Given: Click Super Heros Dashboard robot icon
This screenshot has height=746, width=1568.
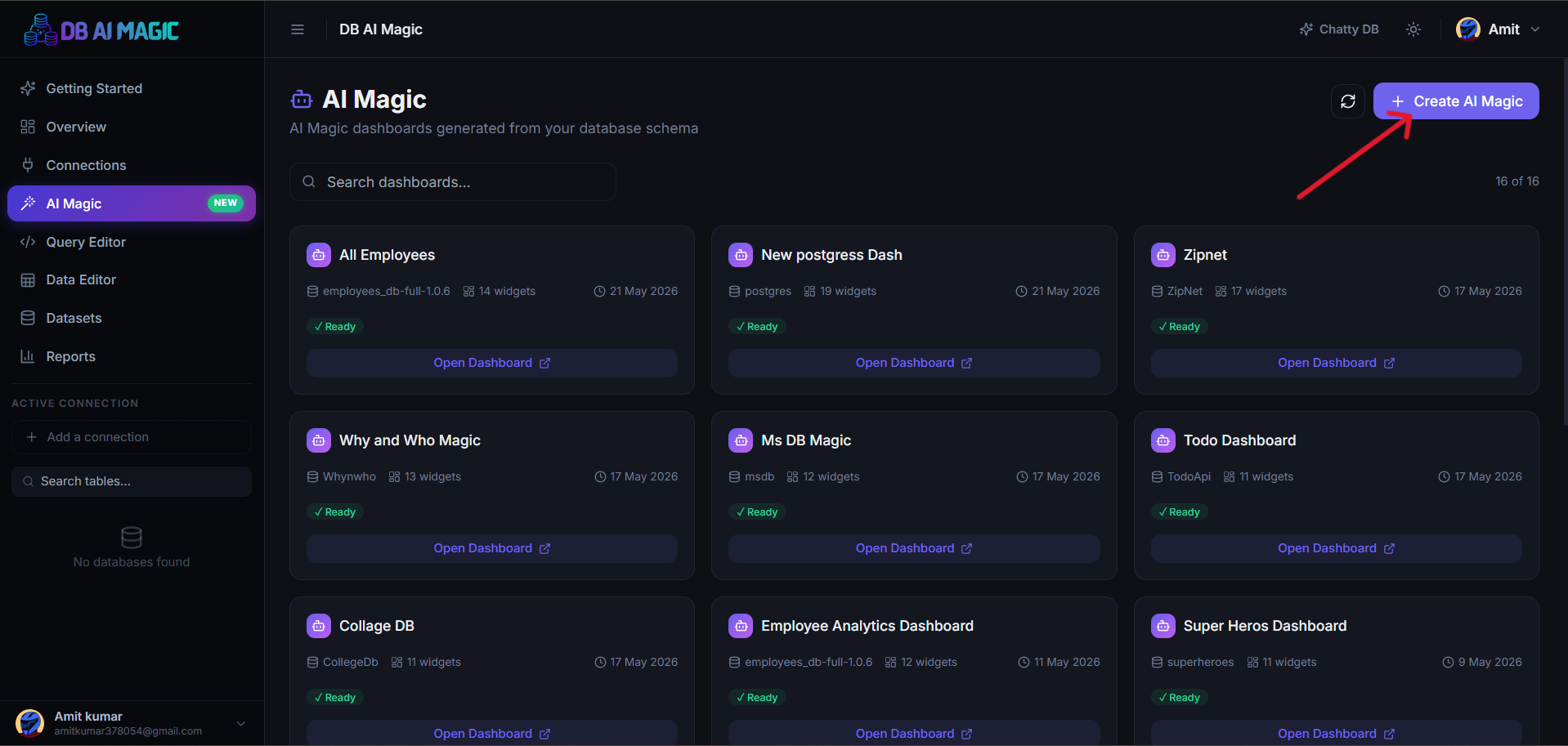Looking at the screenshot, I should pyautogui.click(x=1163, y=626).
